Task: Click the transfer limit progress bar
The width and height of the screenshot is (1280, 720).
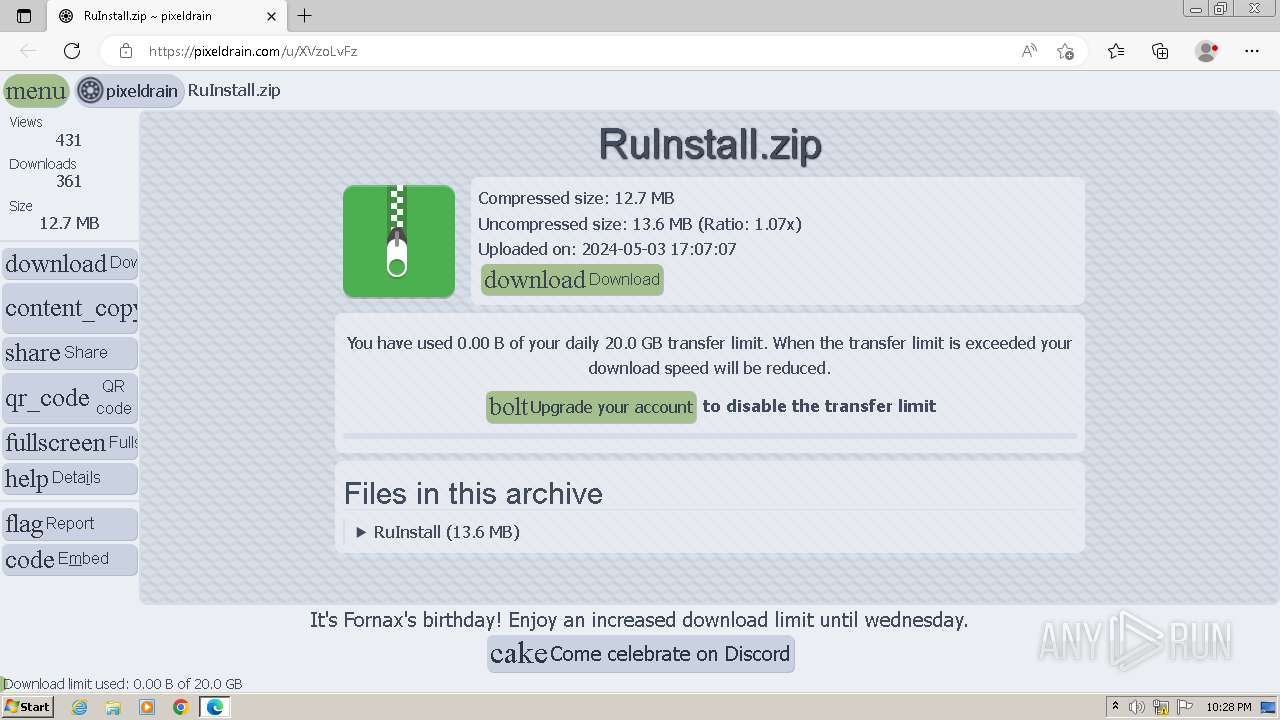Action: (710, 436)
